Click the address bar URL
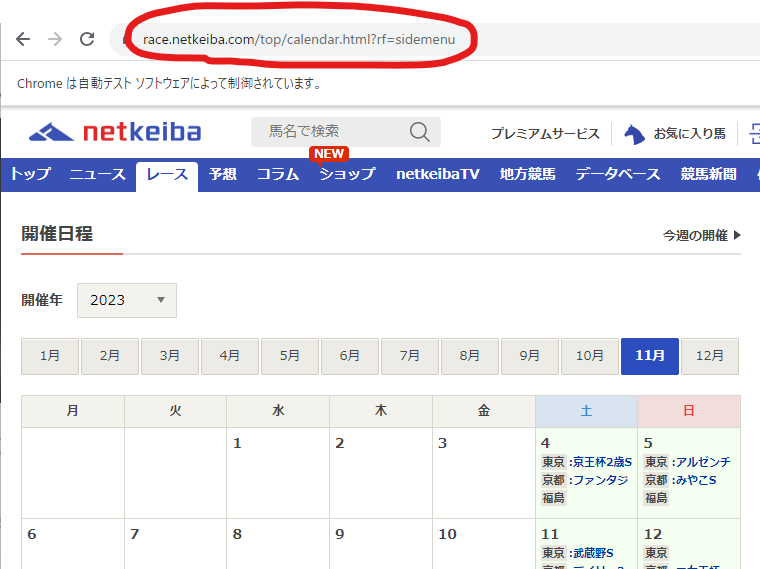 click(299, 39)
